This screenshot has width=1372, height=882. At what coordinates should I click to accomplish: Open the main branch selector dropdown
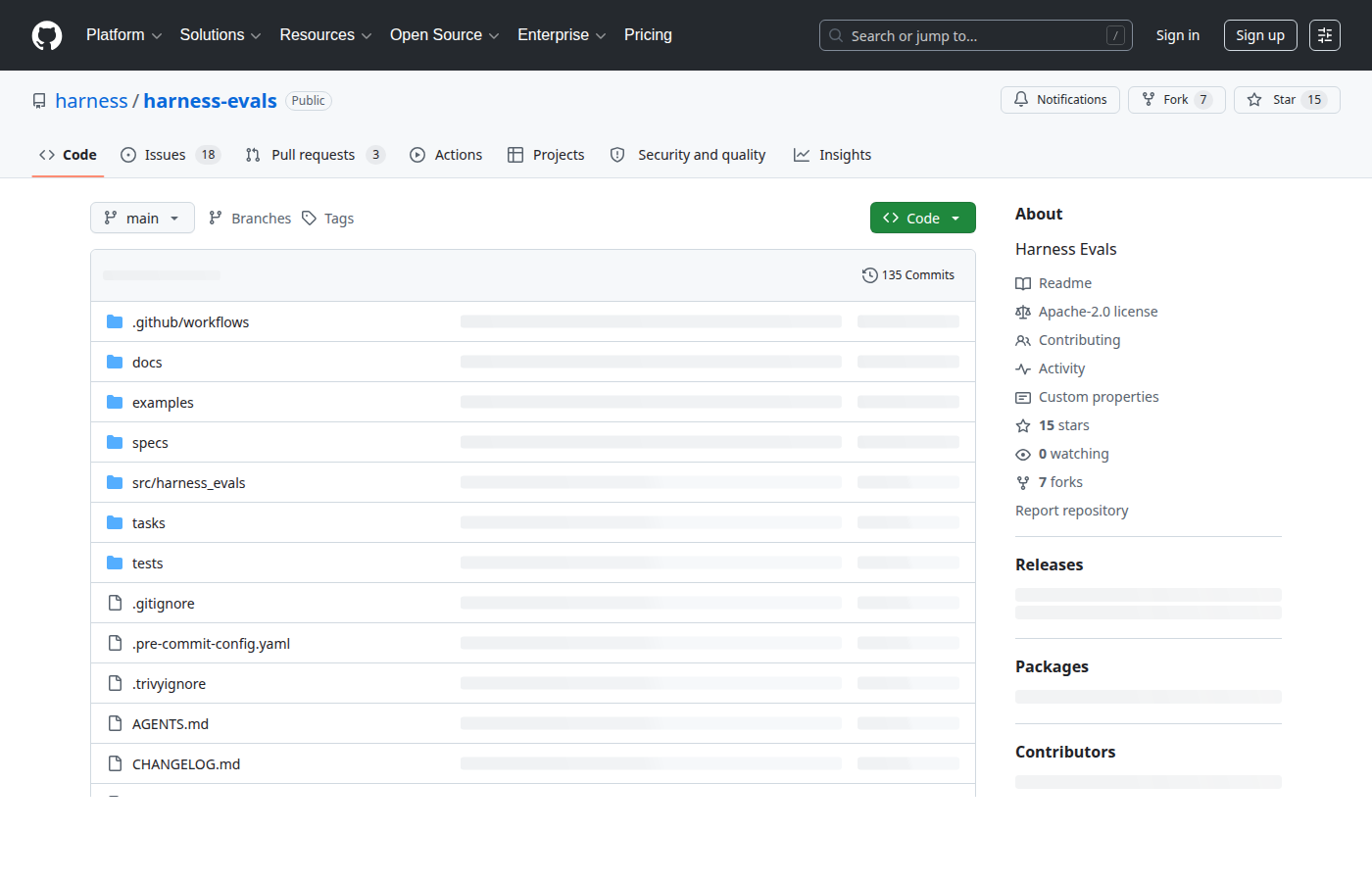142,218
